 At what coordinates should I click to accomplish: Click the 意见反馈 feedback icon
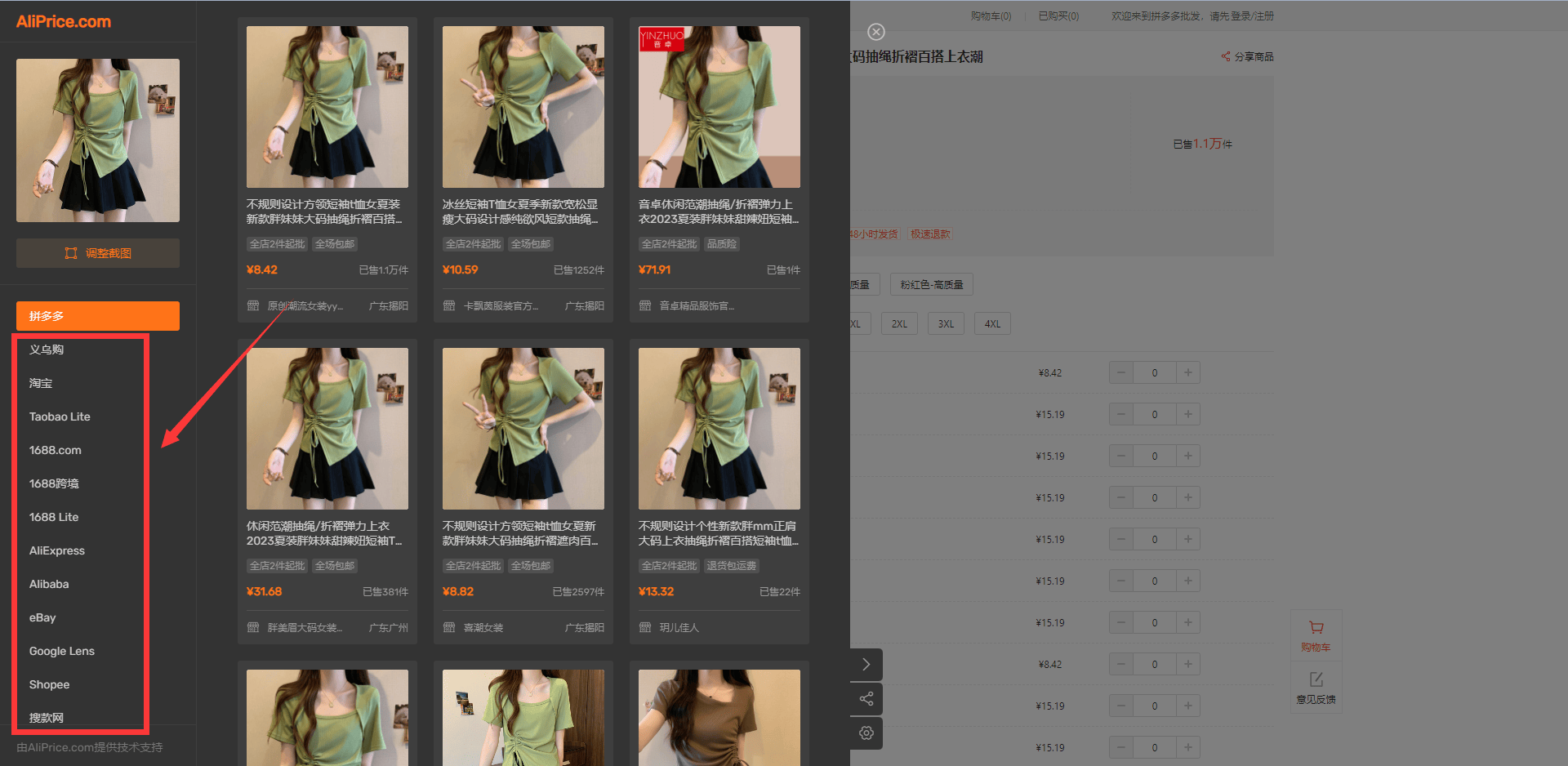coord(1316,688)
